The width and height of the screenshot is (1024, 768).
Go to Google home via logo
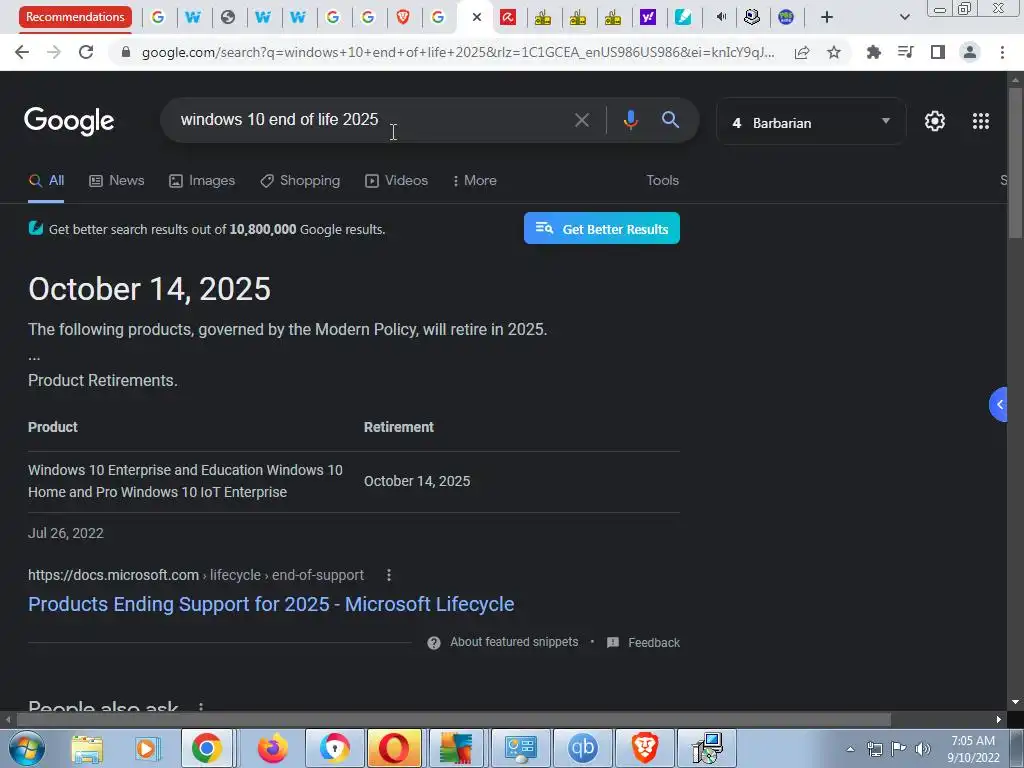(69, 121)
